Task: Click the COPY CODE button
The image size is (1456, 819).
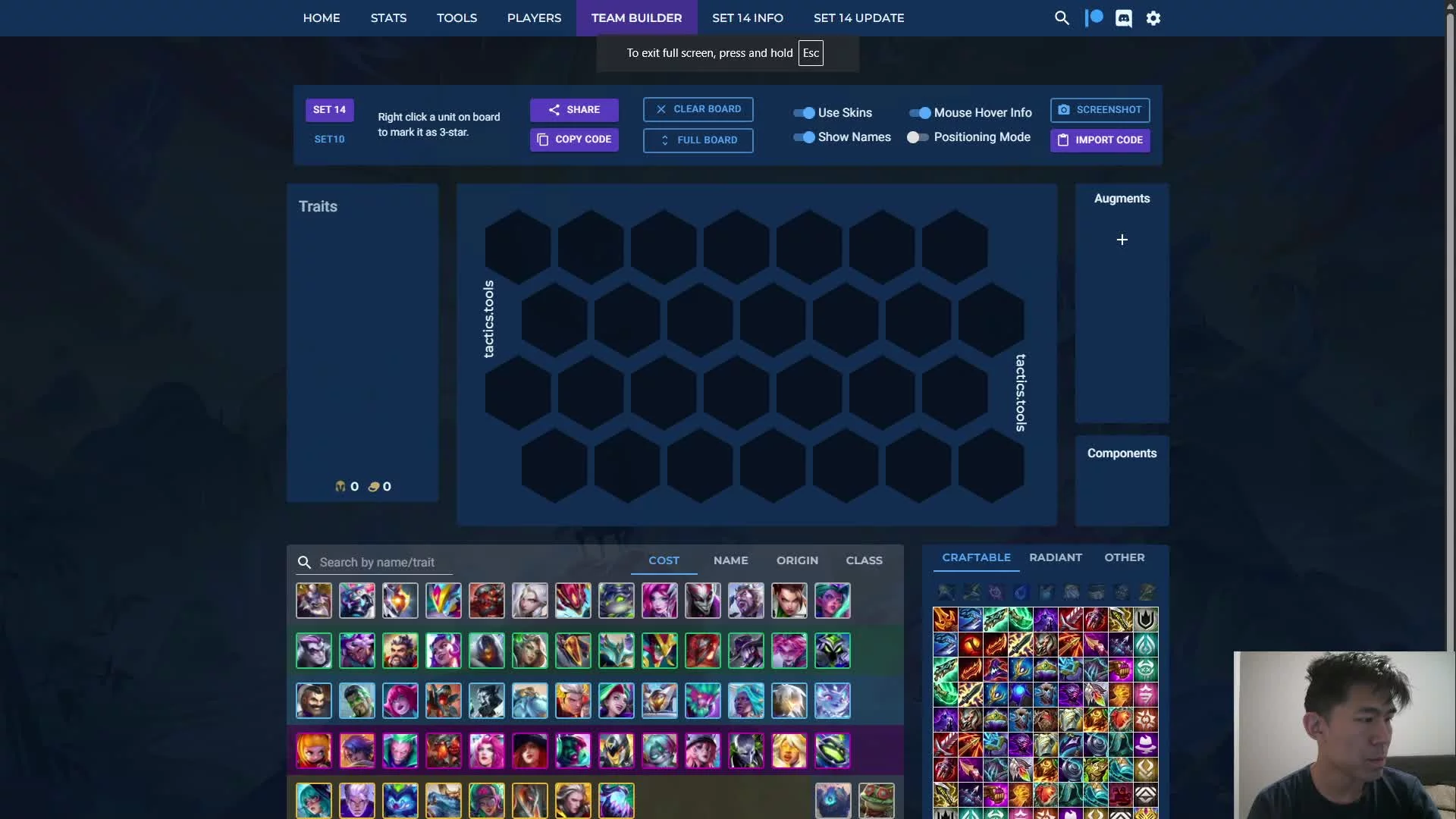Action: [x=574, y=140]
